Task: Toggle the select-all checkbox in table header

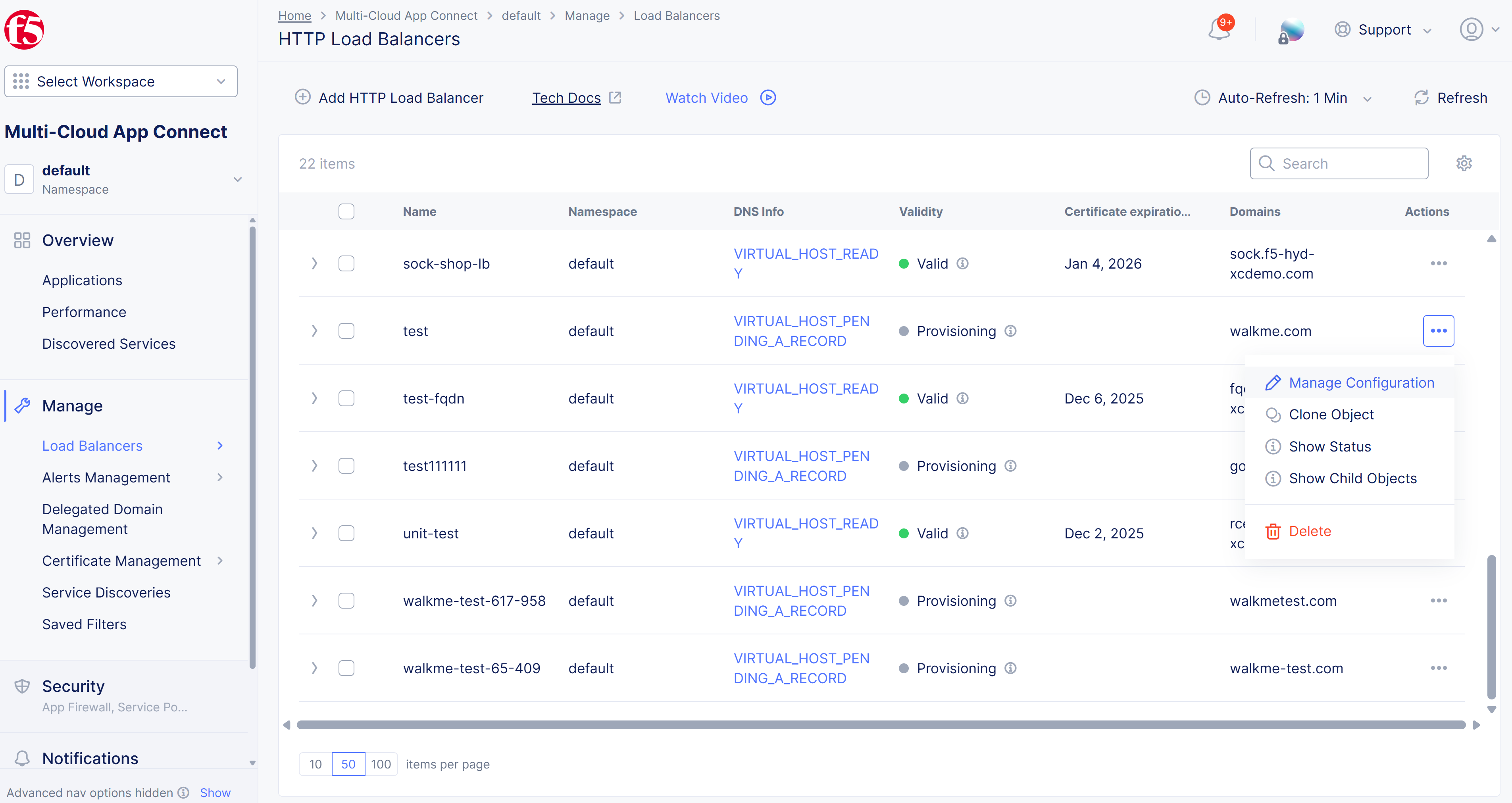Action: click(x=346, y=211)
